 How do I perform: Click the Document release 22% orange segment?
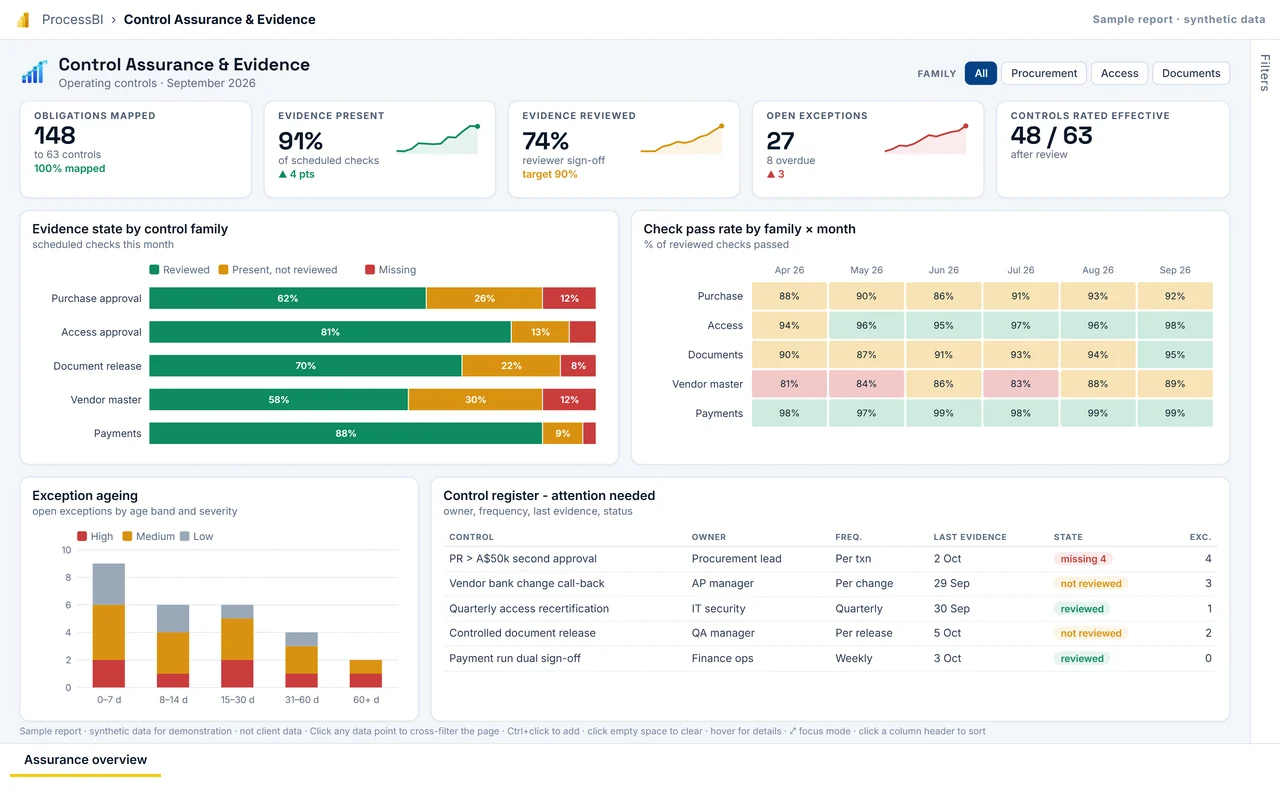point(511,366)
